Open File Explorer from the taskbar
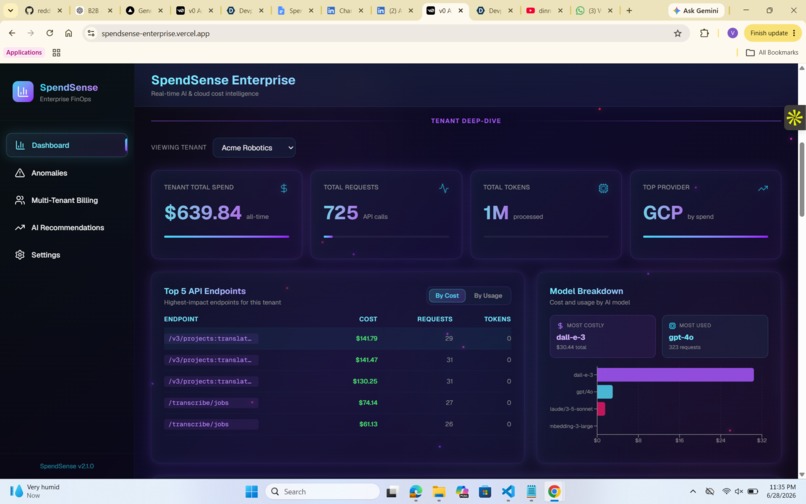Screen dimensions: 806x504 click(438, 492)
